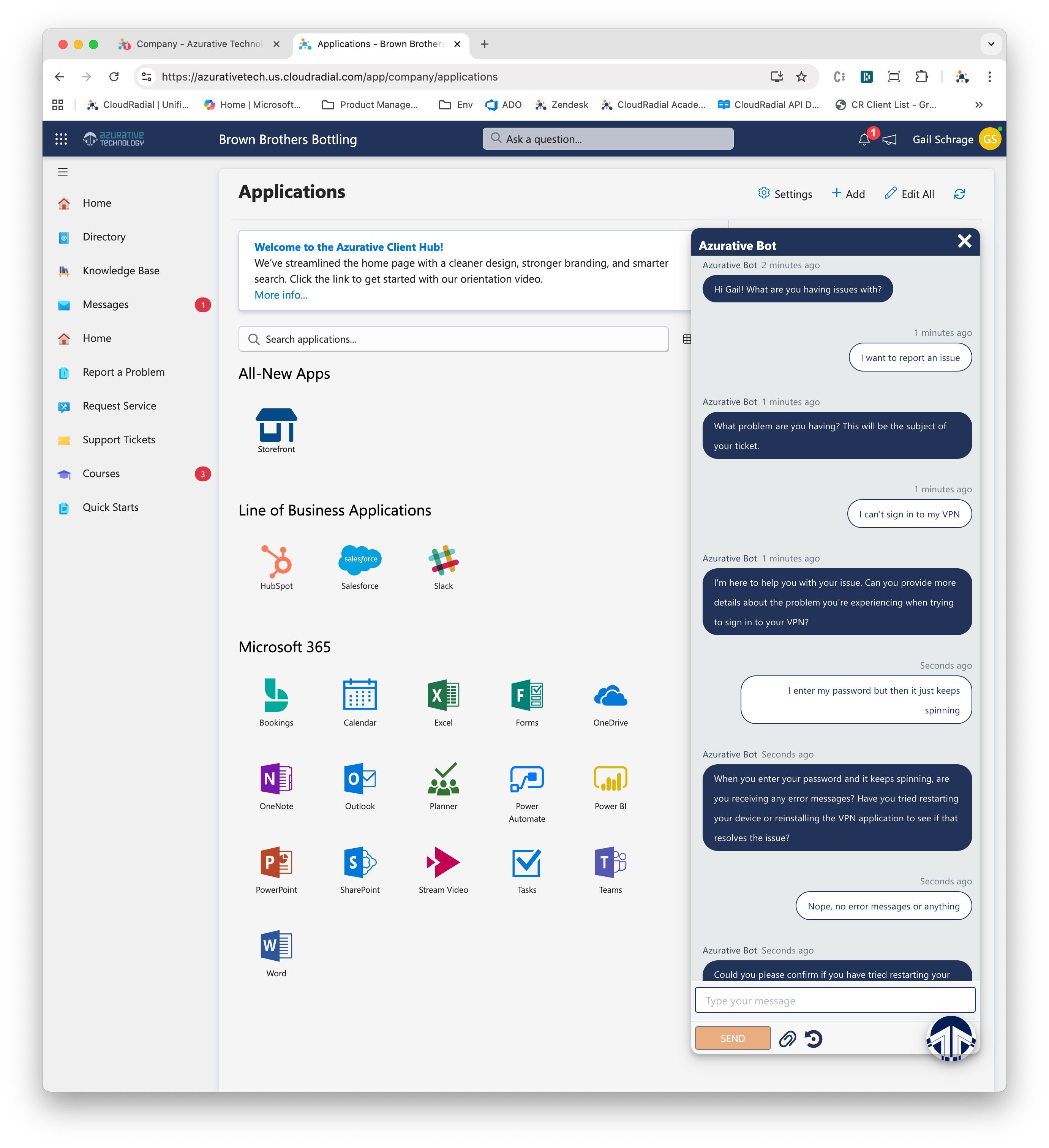1049x1148 pixels.
Task: Open Courses in the sidebar
Action: (101, 474)
